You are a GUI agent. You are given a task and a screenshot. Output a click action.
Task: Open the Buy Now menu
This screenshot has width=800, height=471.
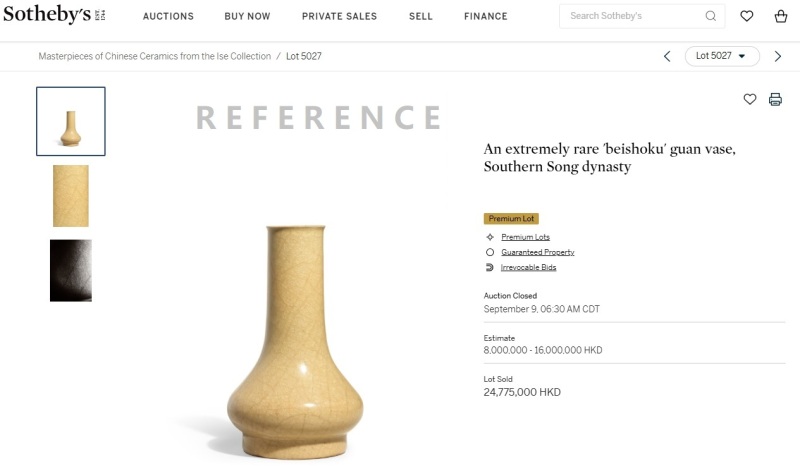pos(247,16)
